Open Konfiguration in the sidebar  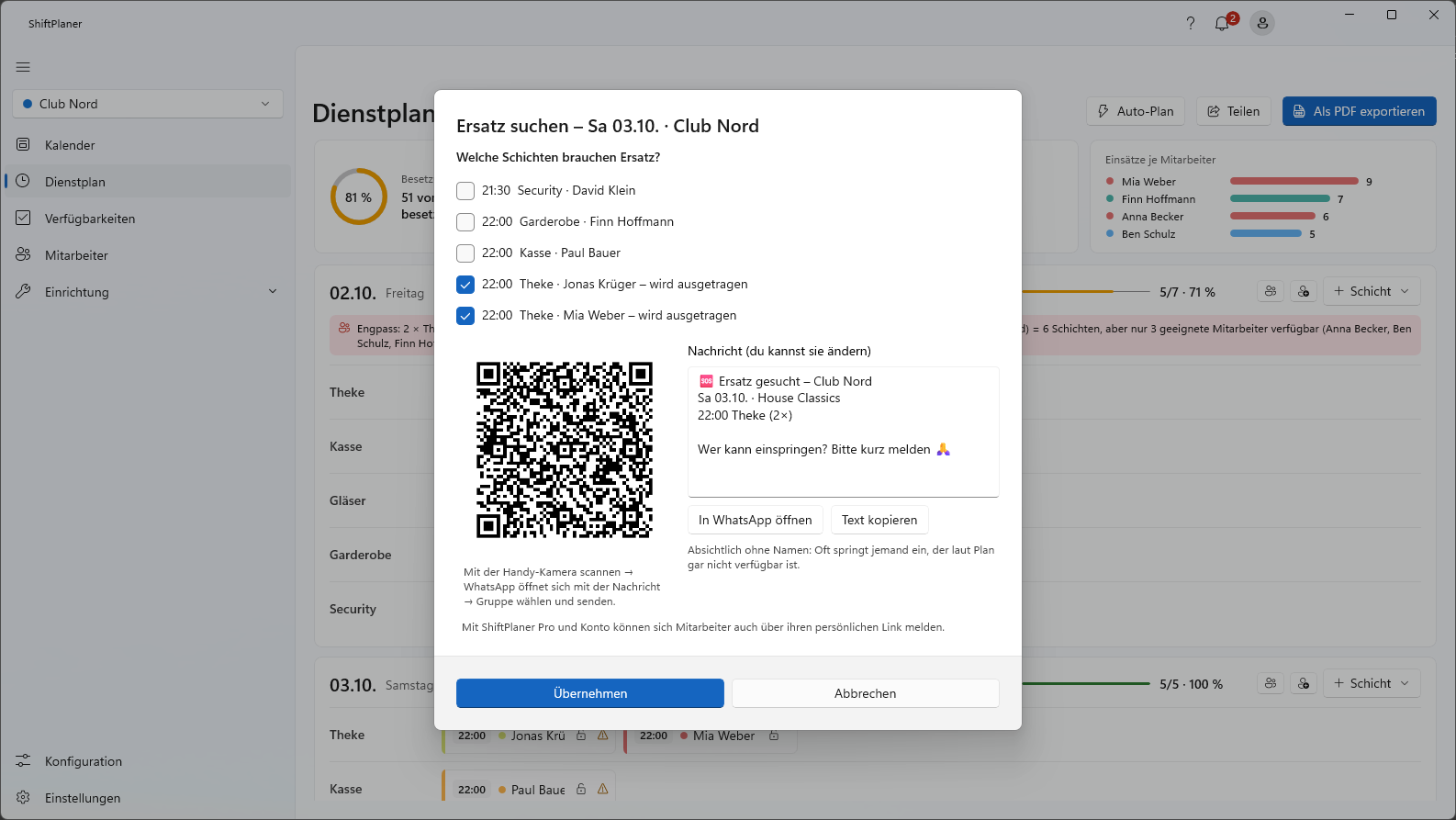point(148,761)
